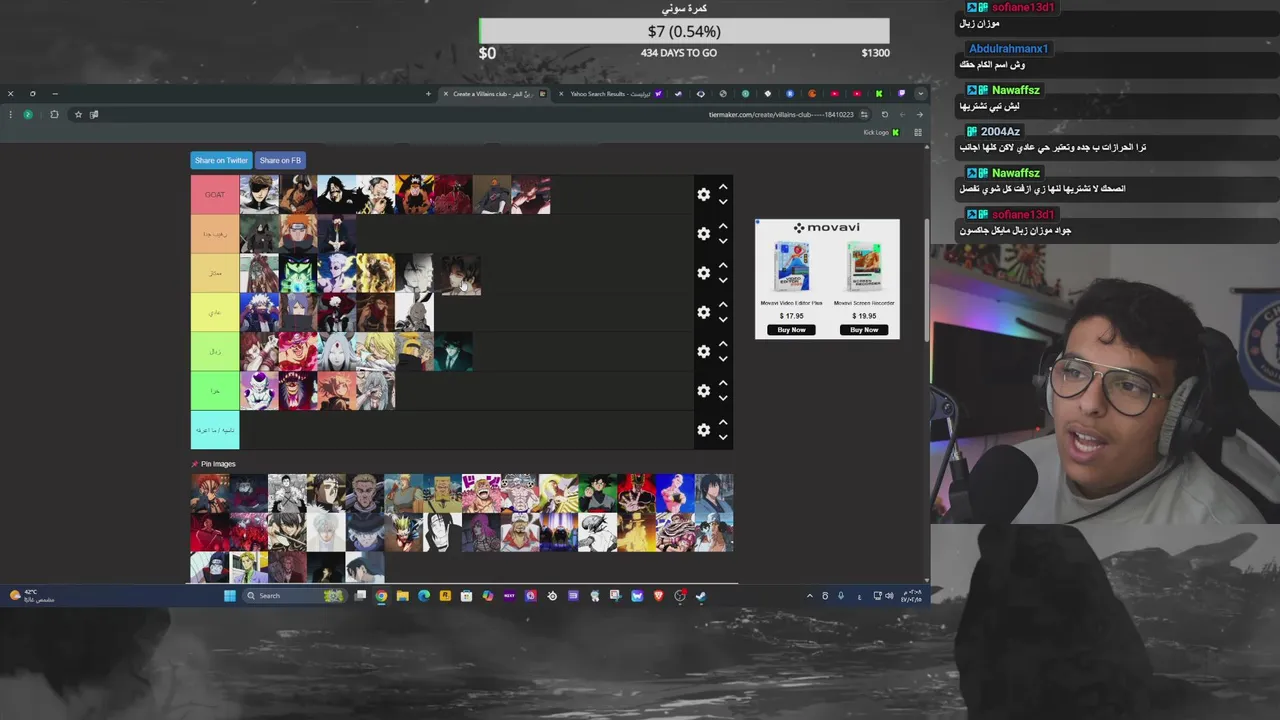Click the donation goal progress bar $7 (0.54%)
1280x720 pixels.
(684, 32)
